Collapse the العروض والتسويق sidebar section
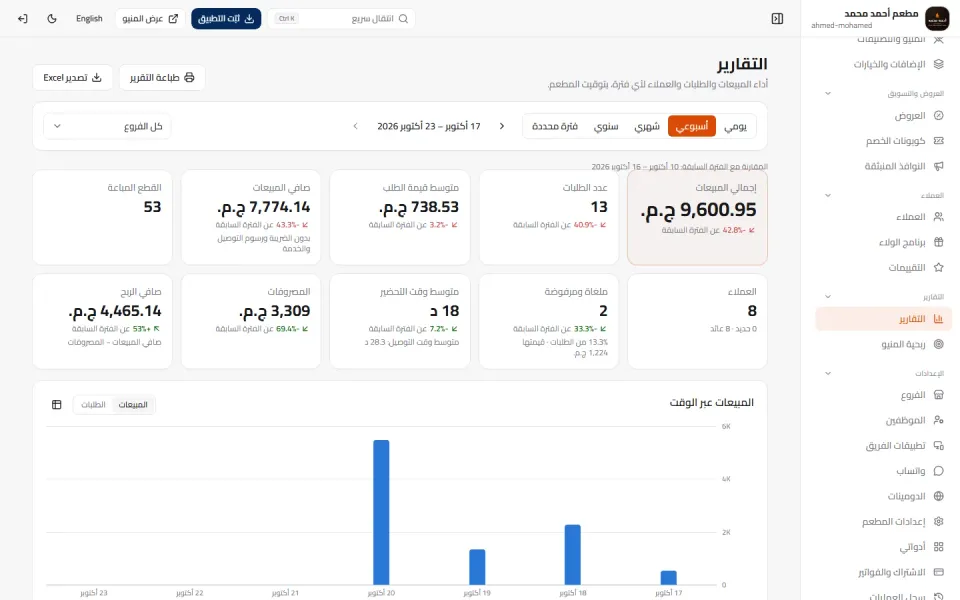The height and width of the screenshot is (600, 960). pyautogui.click(x=828, y=94)
